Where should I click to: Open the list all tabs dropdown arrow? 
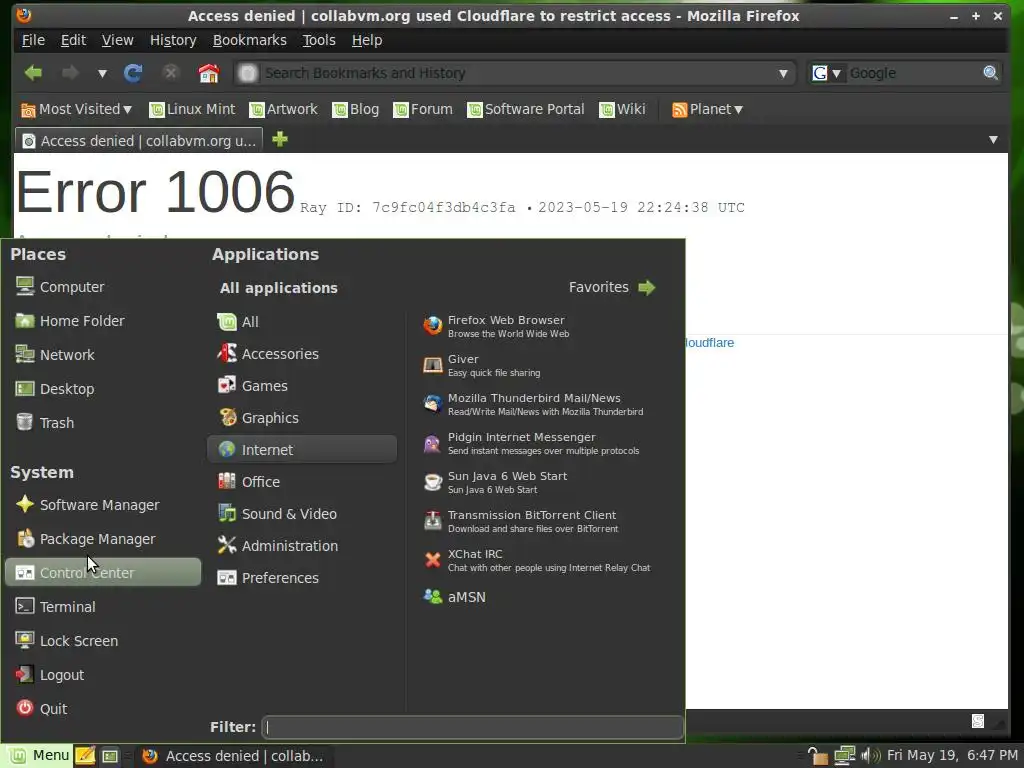coord(993,140)
